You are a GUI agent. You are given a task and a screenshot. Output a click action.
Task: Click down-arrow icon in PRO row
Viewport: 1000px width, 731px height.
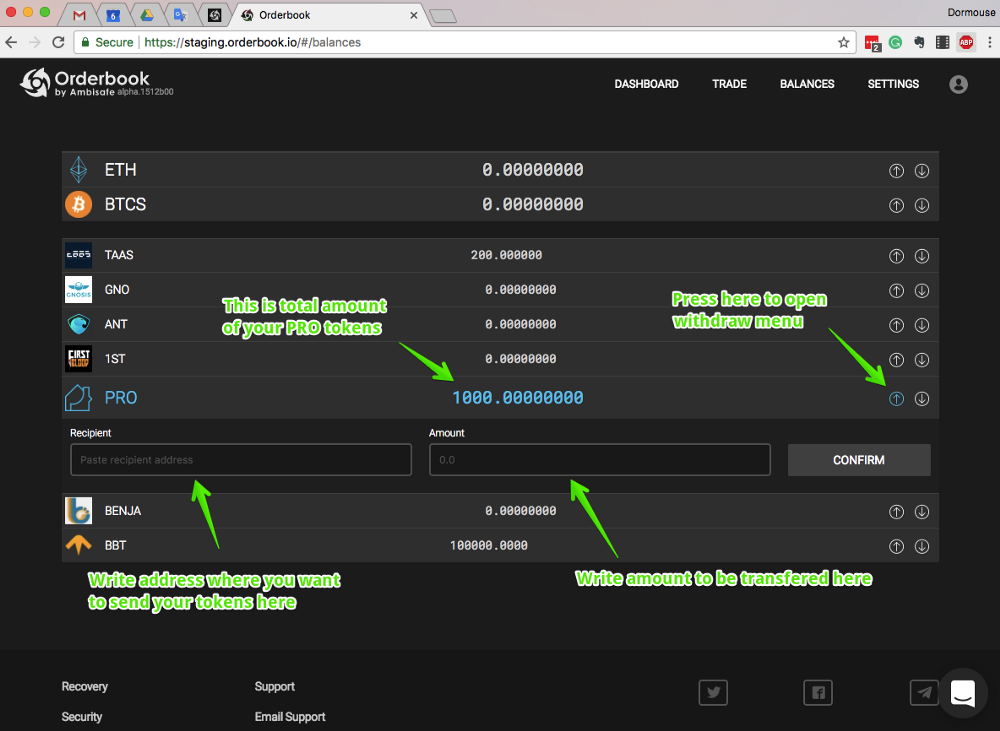point(922,399)
